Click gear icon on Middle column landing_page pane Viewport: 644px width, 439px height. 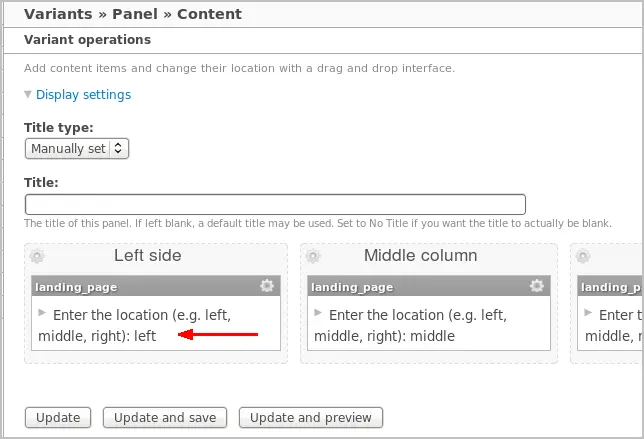(x=536, y=286)
